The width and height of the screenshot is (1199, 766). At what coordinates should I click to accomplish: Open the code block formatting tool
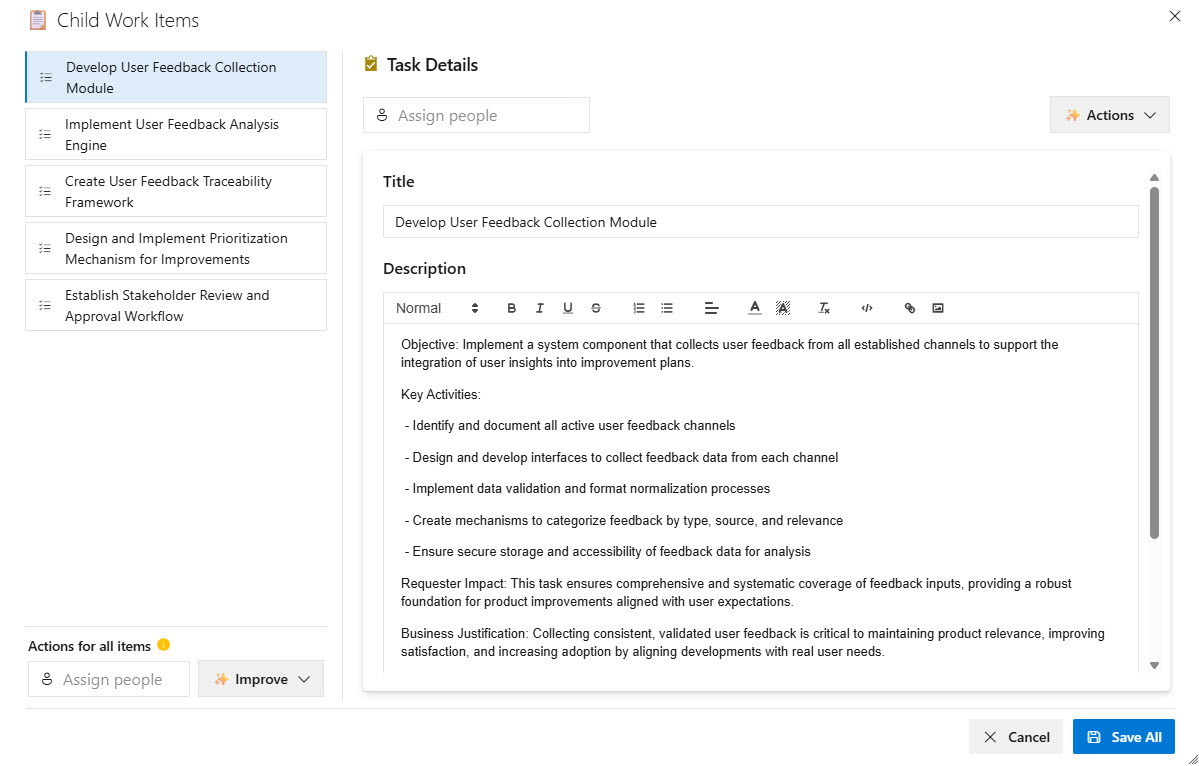[866, 308]
